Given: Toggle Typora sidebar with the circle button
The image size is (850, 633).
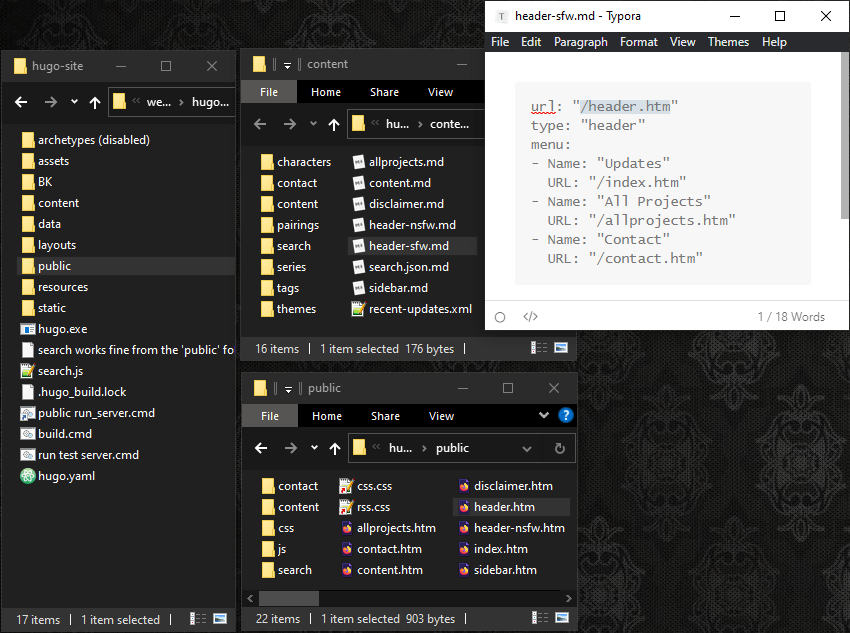Looking at the screenshot, I should tap(500, 317).
